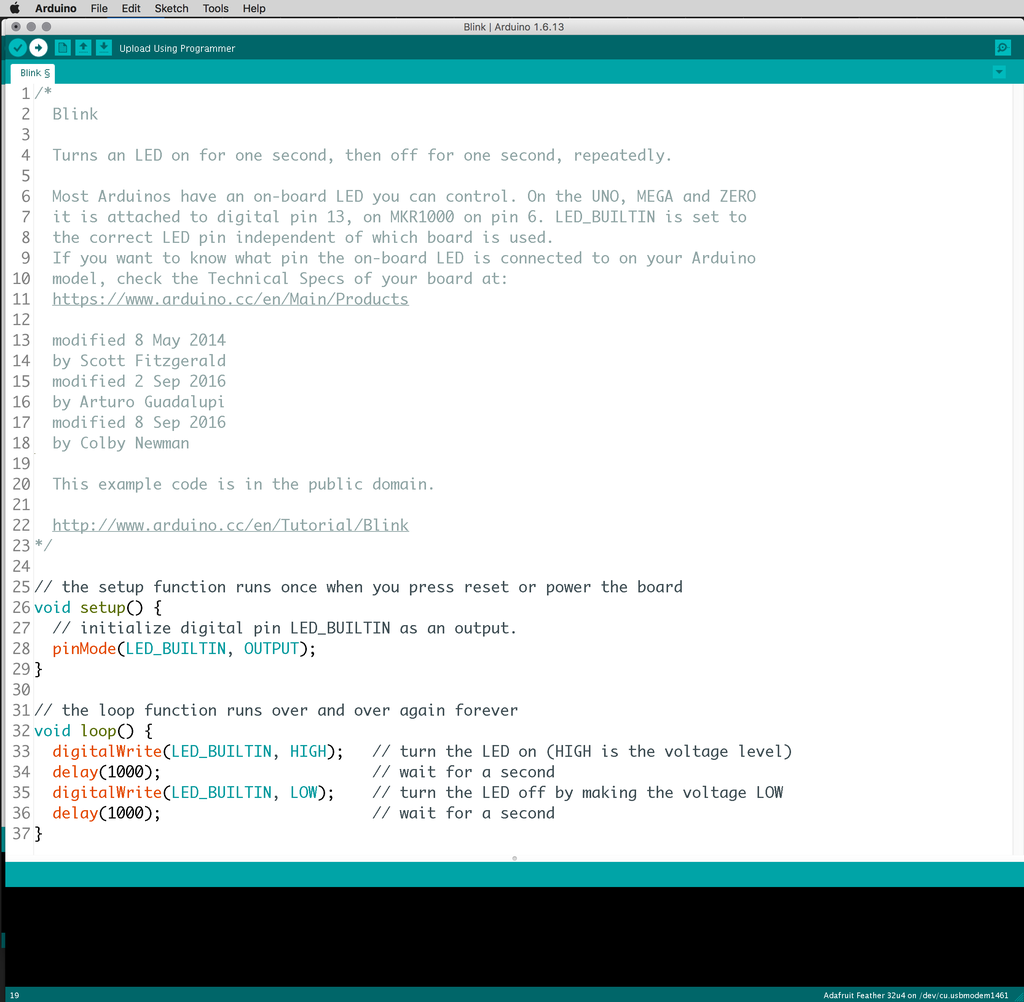Screen dimensions: 1024x1002
Task: Click the 'by Scott Fitzgerald' comment line
Action: [139, 361]
